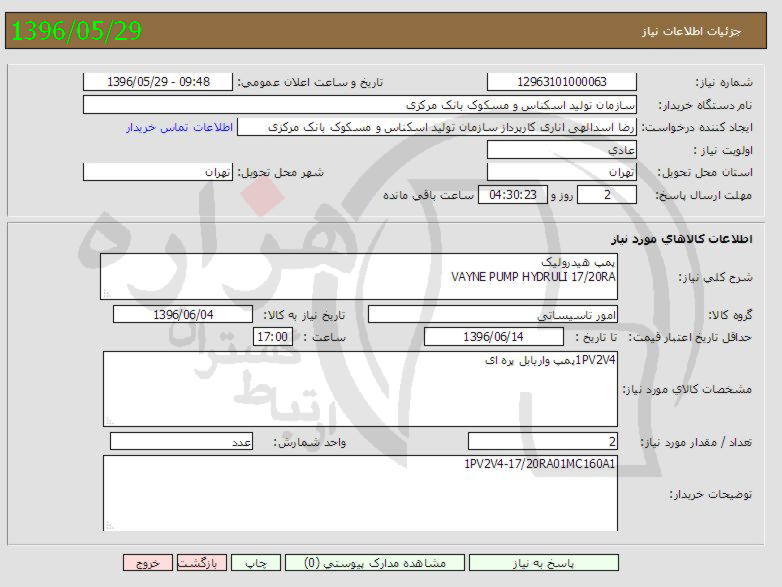Click the استان محل تحویل field

[561, 172]
